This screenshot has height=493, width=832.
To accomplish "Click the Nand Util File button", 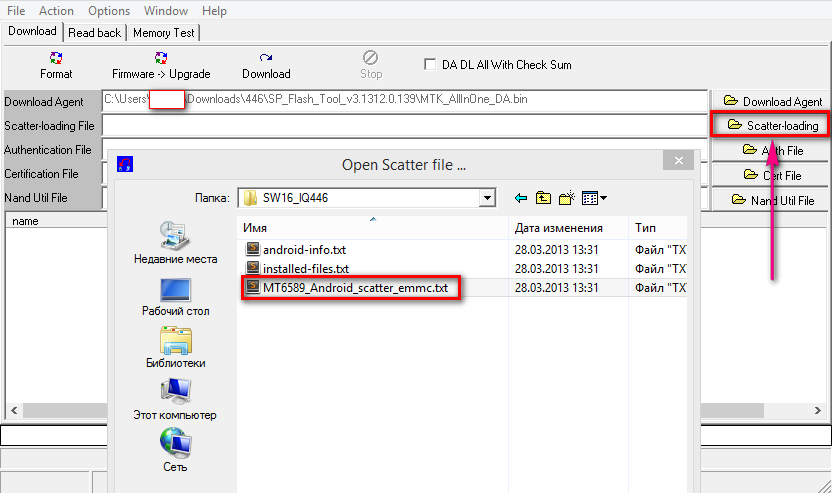I will click(770, 200).
